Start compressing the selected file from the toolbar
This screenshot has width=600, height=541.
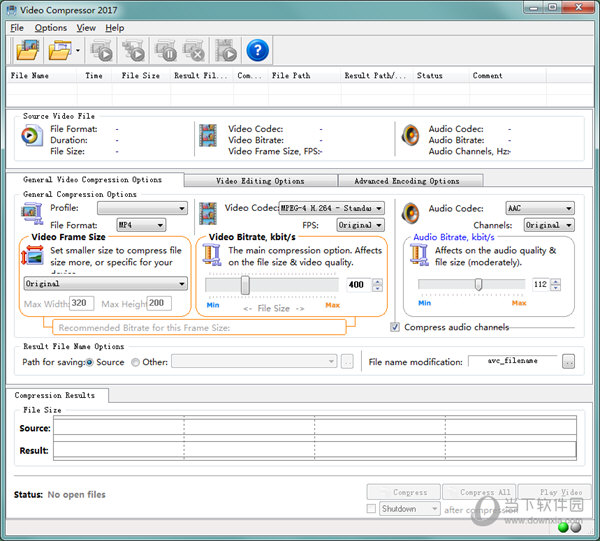pyautogui.click(x=101, y=50)
